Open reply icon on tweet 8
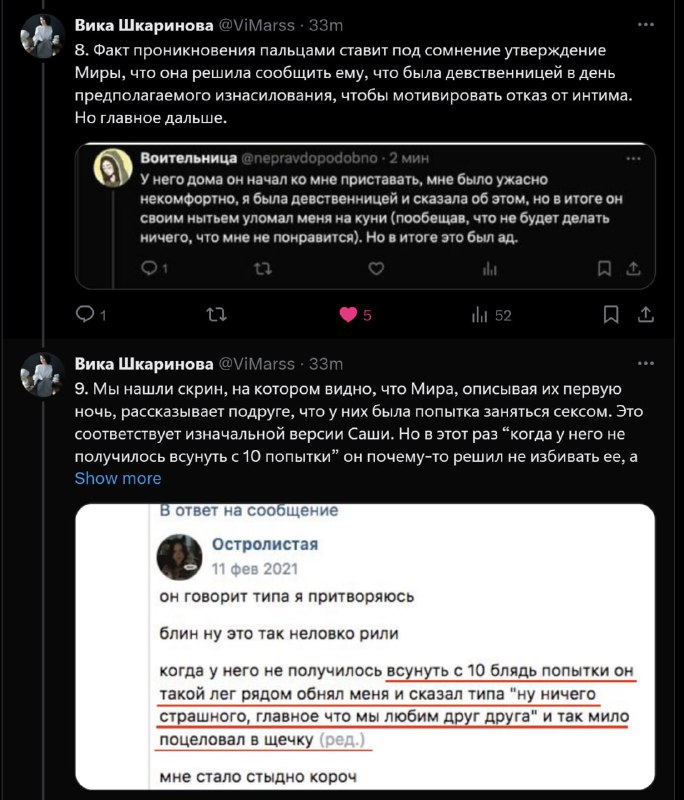This screenshot has width=684, height=800. coord(85,314)
